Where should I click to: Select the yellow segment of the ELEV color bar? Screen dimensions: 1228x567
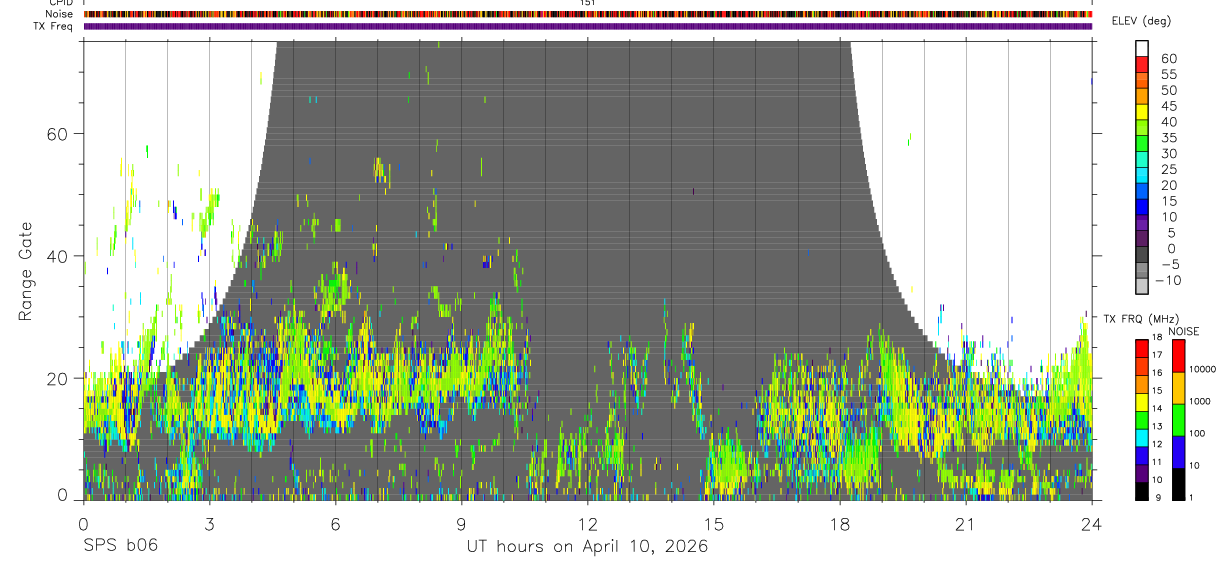1142,111
